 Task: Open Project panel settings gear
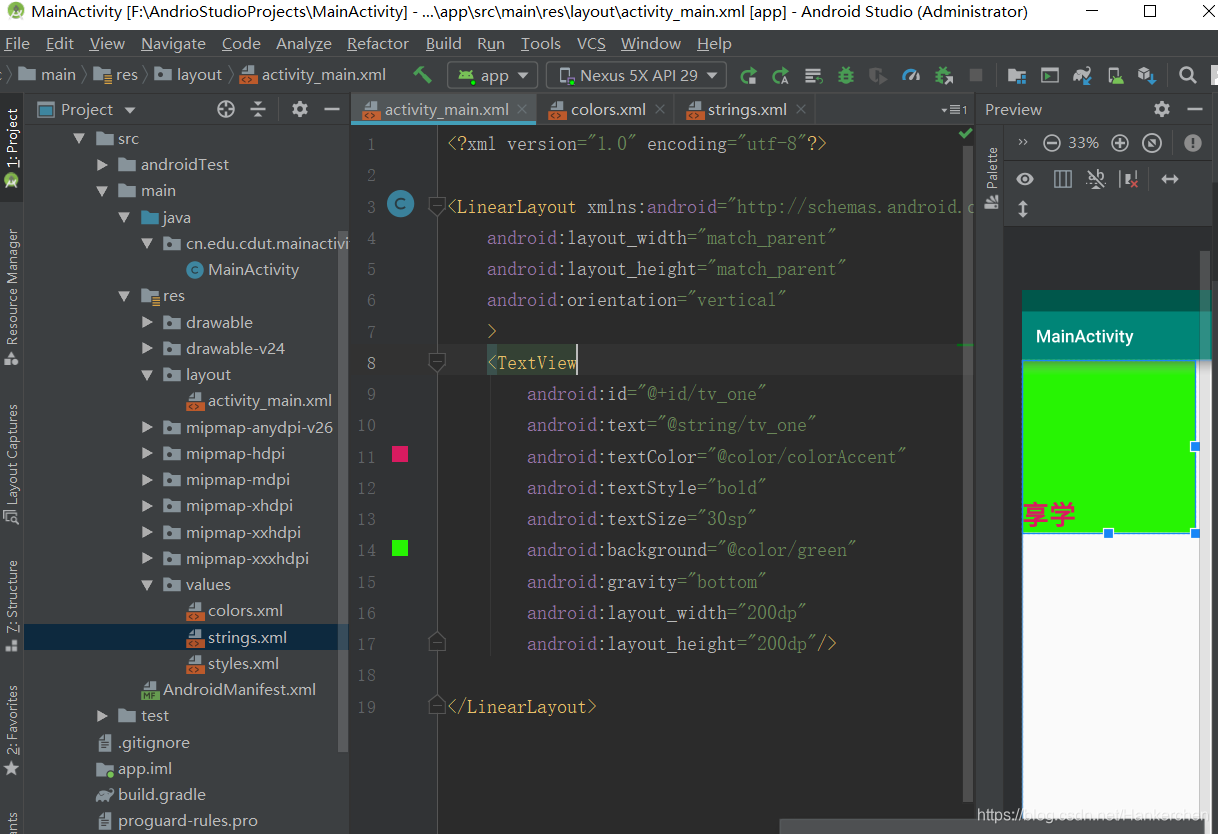pyautogui.click(x=300, y=109)
